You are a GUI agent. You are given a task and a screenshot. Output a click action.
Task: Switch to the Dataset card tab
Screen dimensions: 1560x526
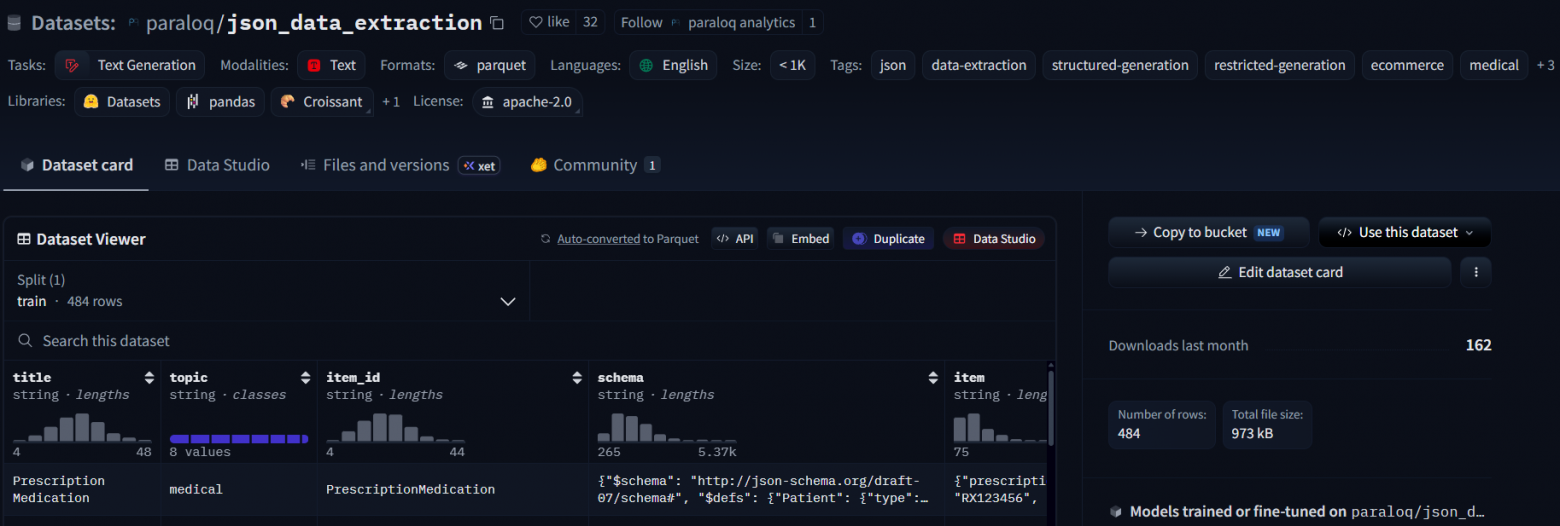point(76,165)
